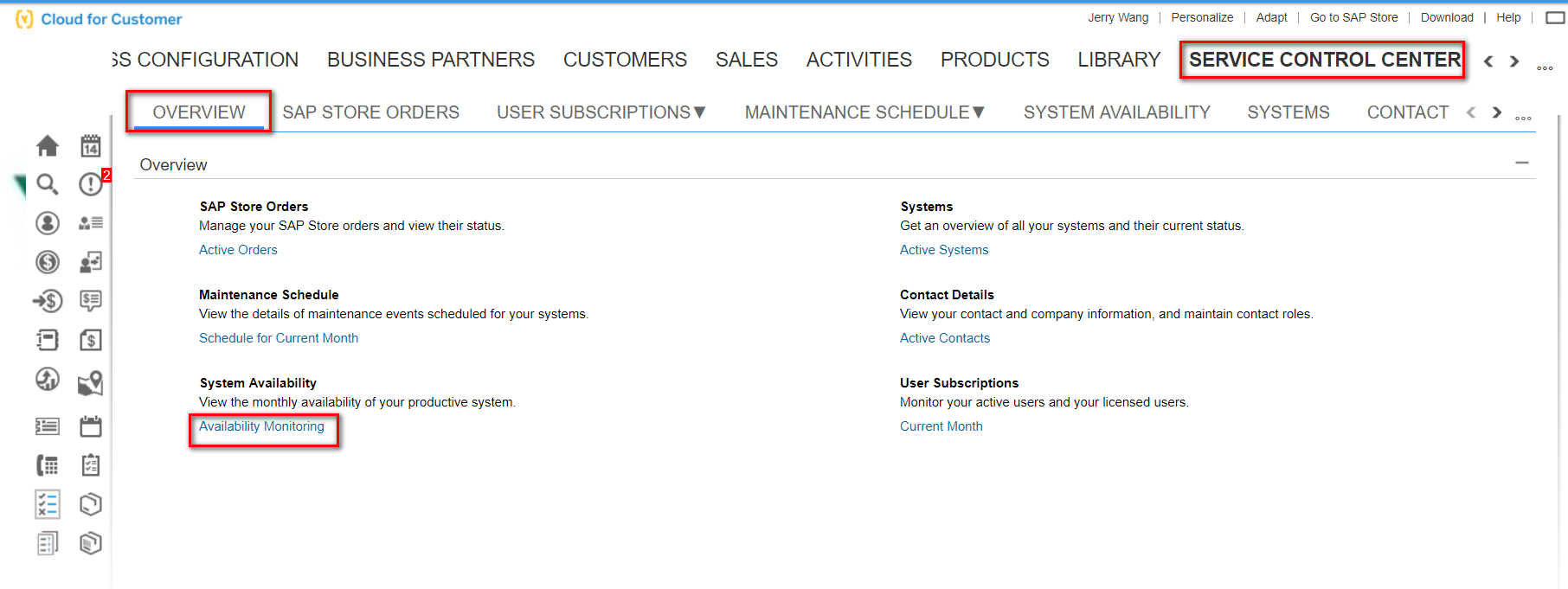
Task: Open the Business Partners work center
Action: 431,60
